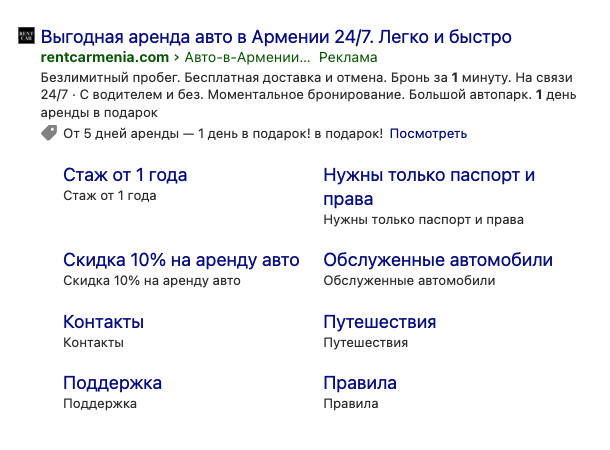Click the Rent Car favicon beside the ad title
Image resolution: width=610 pixels, height=450 pixels.
pyautogui.click(x=26, y=37)
